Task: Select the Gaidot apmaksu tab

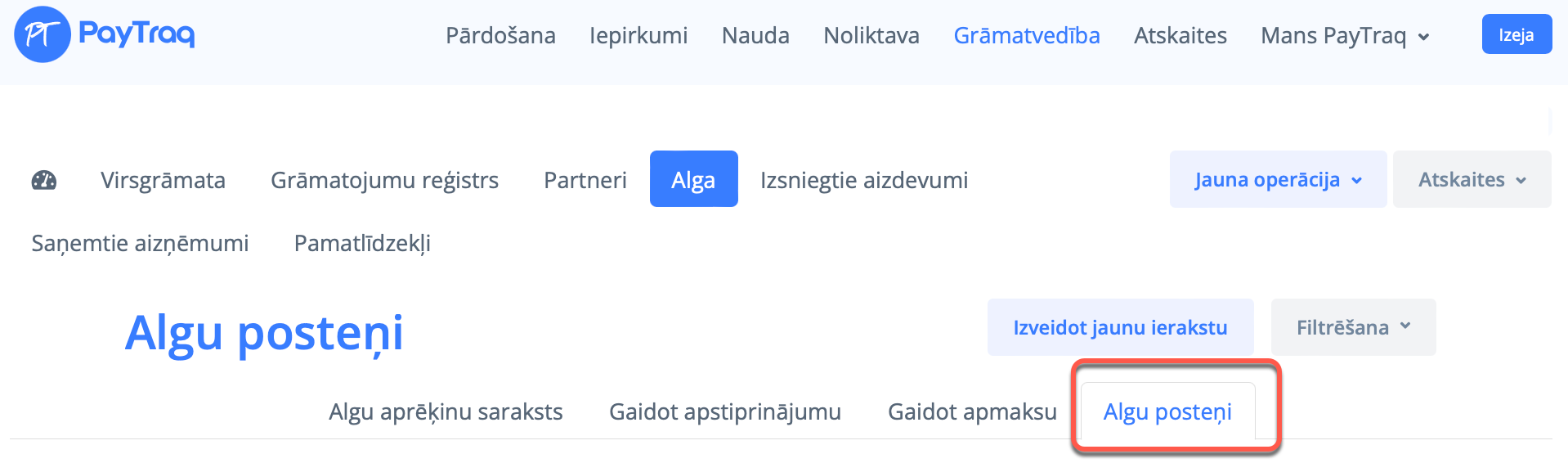Action: coord(972,411)
